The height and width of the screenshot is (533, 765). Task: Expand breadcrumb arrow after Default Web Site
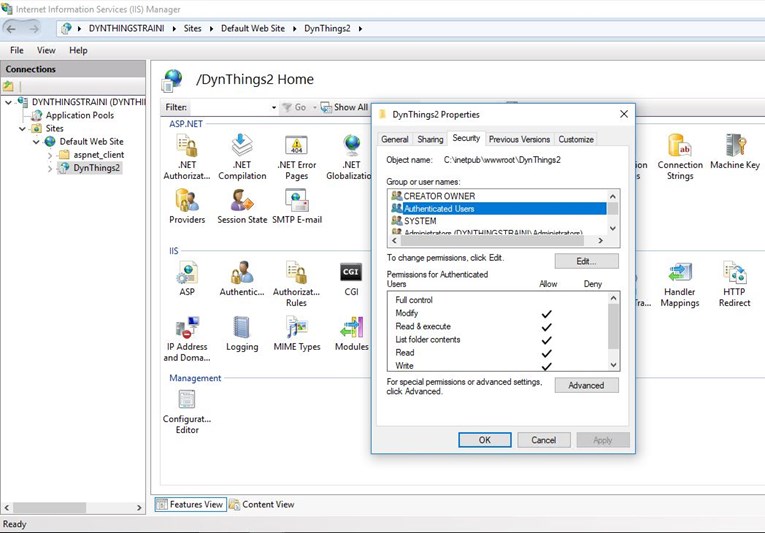[x=295, y=29]
